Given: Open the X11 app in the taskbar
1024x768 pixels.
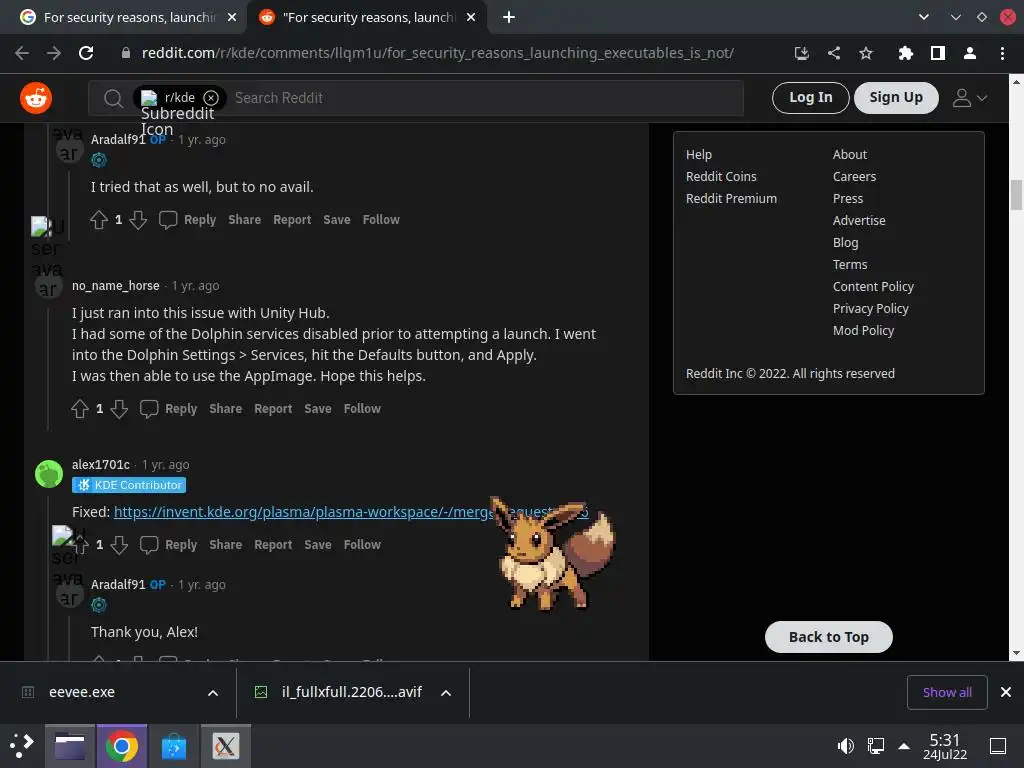Looking at the screenshot, I should point(225,746).
